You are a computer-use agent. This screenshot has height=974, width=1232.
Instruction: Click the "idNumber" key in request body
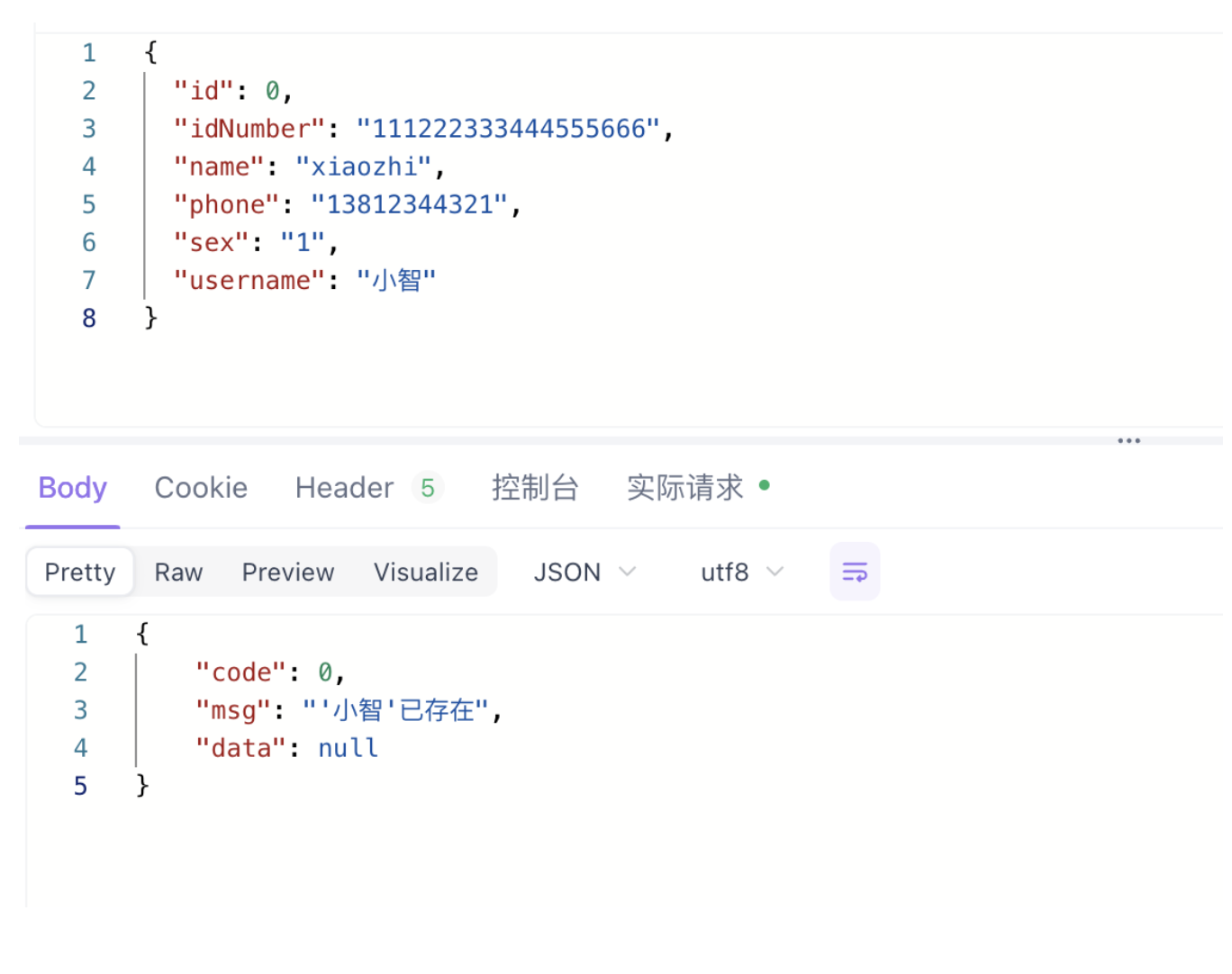[249, 129]
